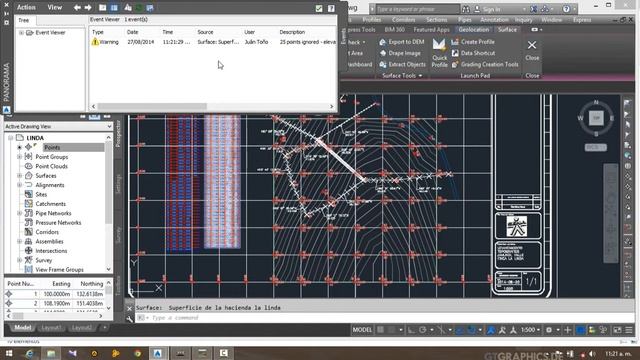Click Internet Explorer on taskbar
Viewport: 640px width, 360px height.
pos(29,353)
